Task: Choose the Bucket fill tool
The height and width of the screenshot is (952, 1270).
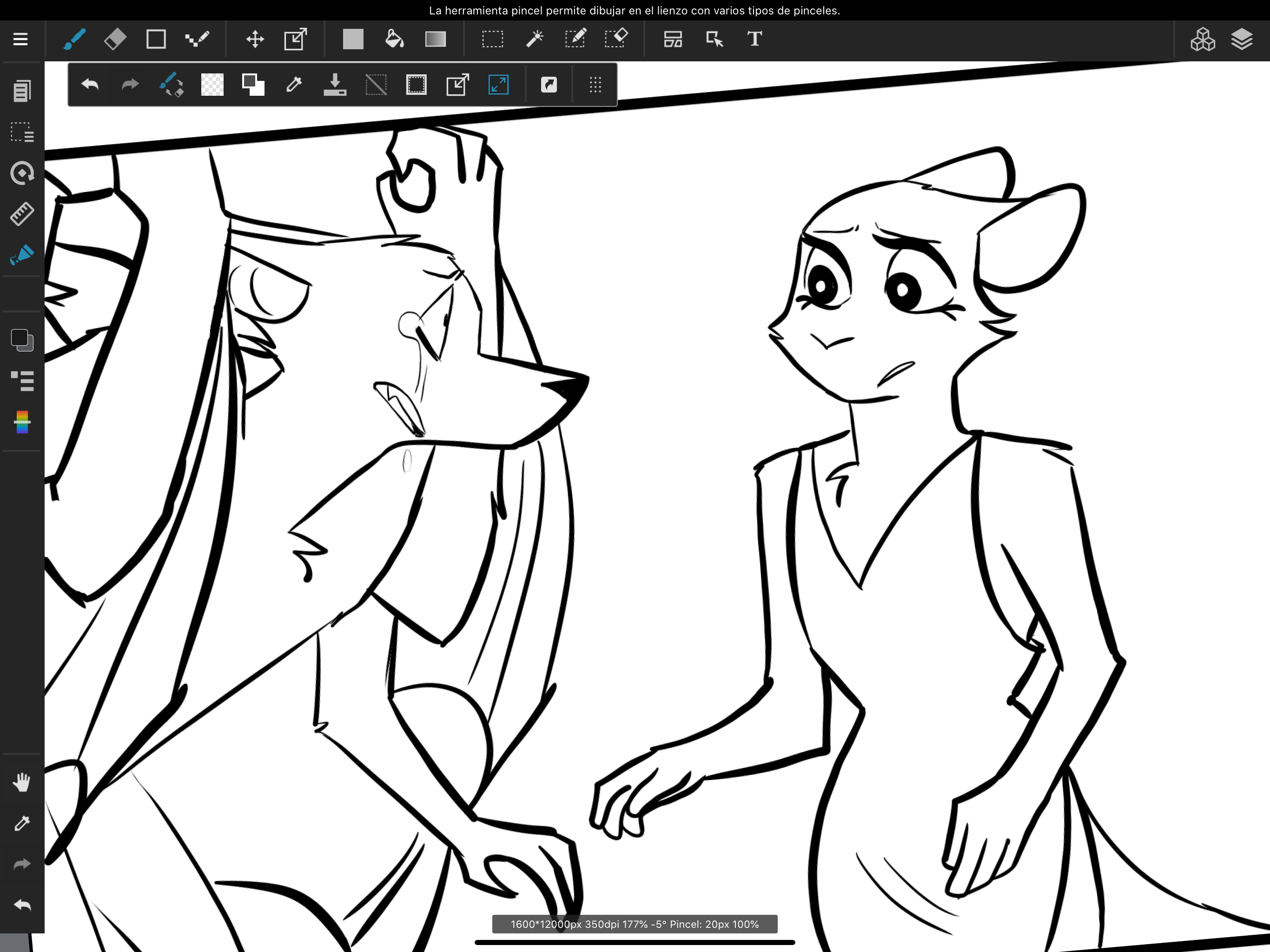Action: click(x=394, y=39)
